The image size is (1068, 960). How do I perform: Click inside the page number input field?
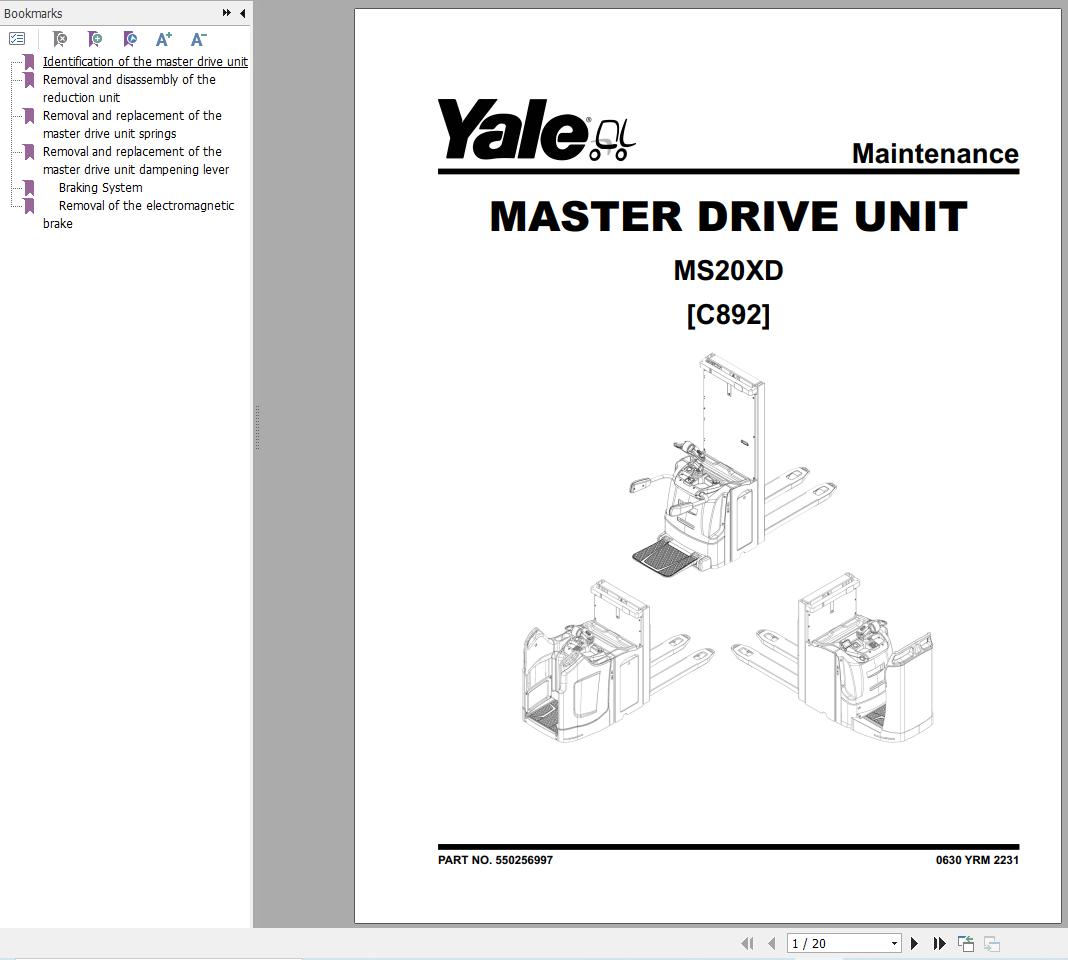(830, 943)
